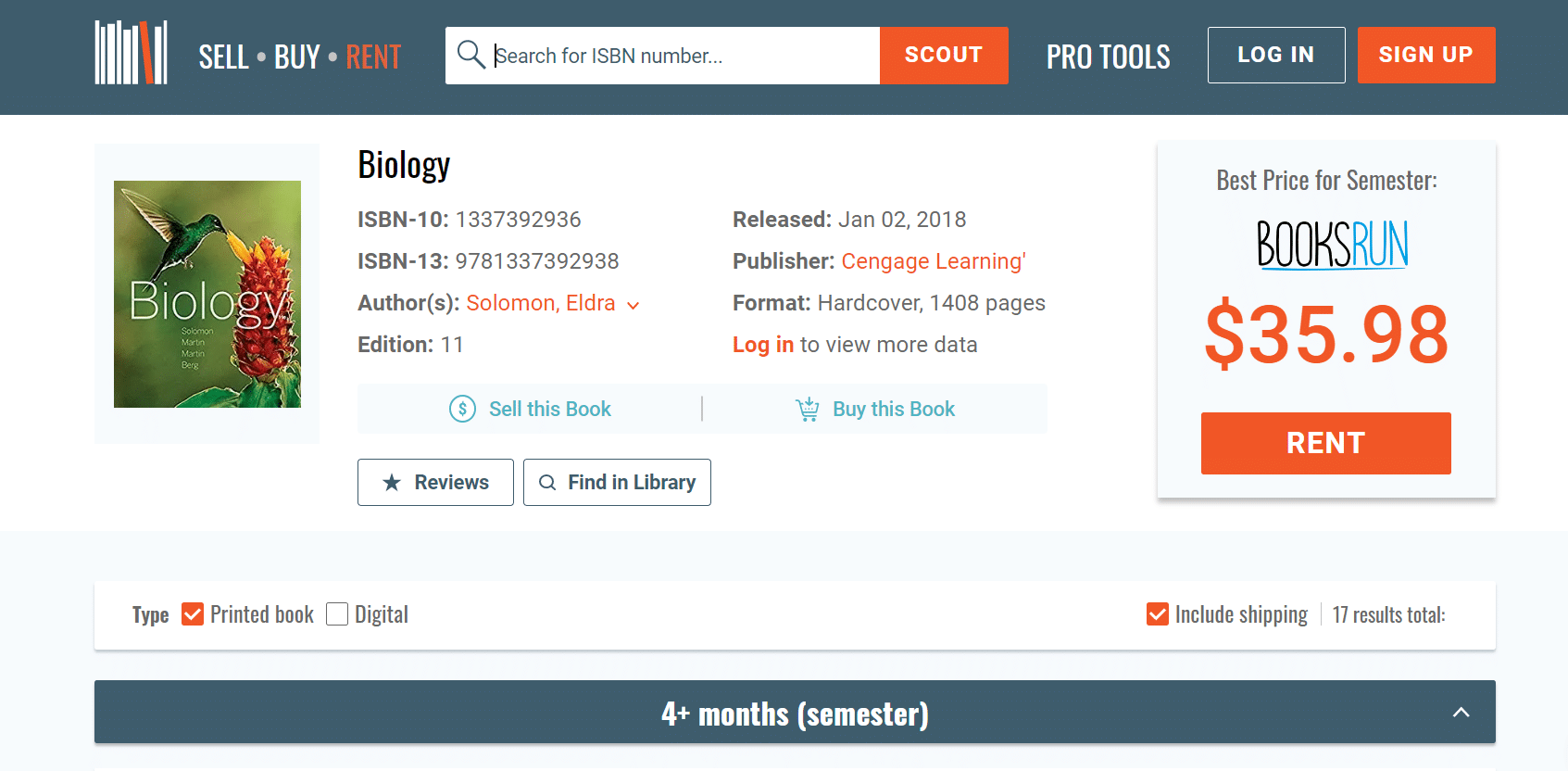Image resolution: width=1568 pixels, height=771 pixels.
Task: Open author Solomon, Eldra link
Action: 541,303
